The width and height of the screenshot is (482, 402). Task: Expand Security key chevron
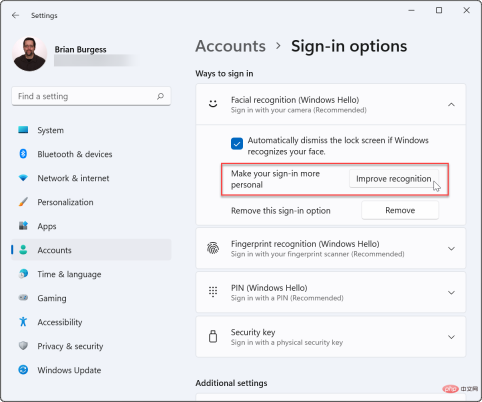[x=451, y=337]
